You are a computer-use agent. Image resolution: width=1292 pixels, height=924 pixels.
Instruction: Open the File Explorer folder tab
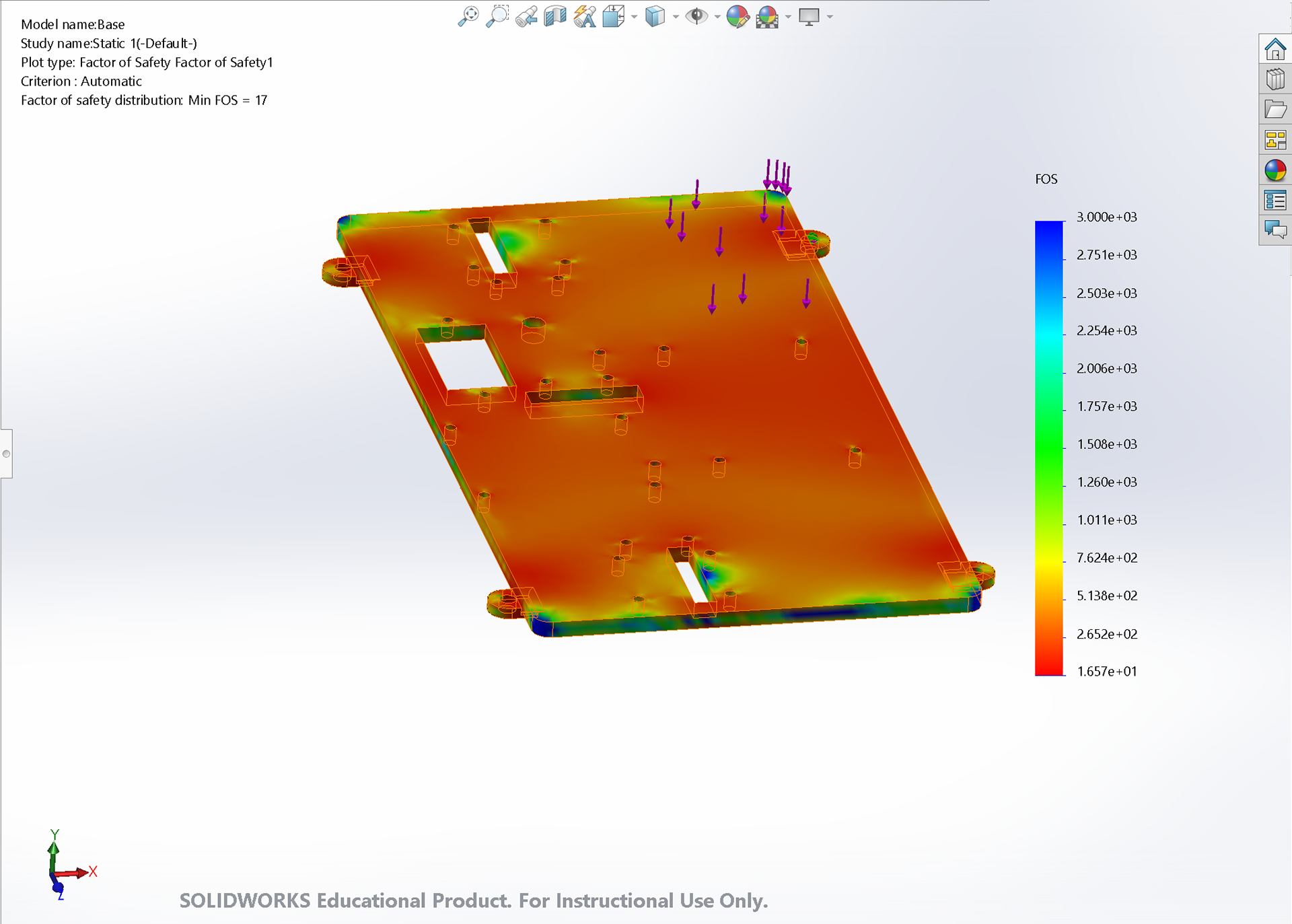pyautogui.click(x=1275, y=110)
